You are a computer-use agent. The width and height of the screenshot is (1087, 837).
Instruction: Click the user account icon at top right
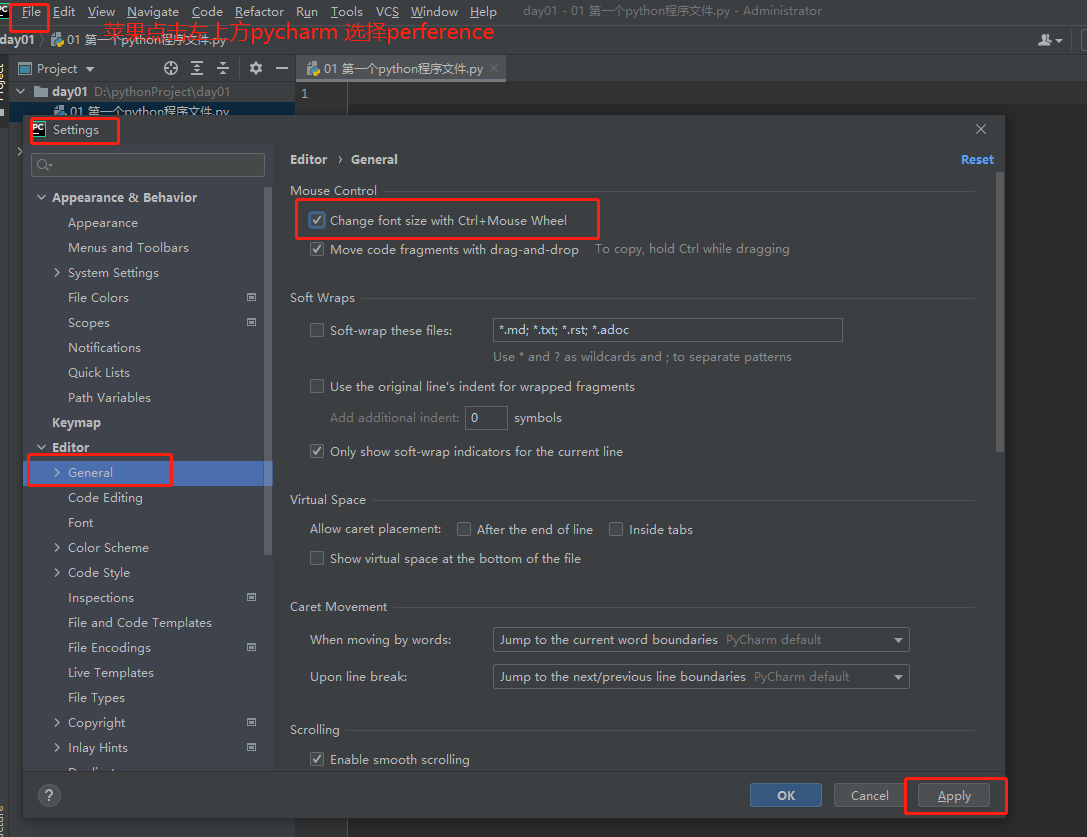pos(1047,40)
